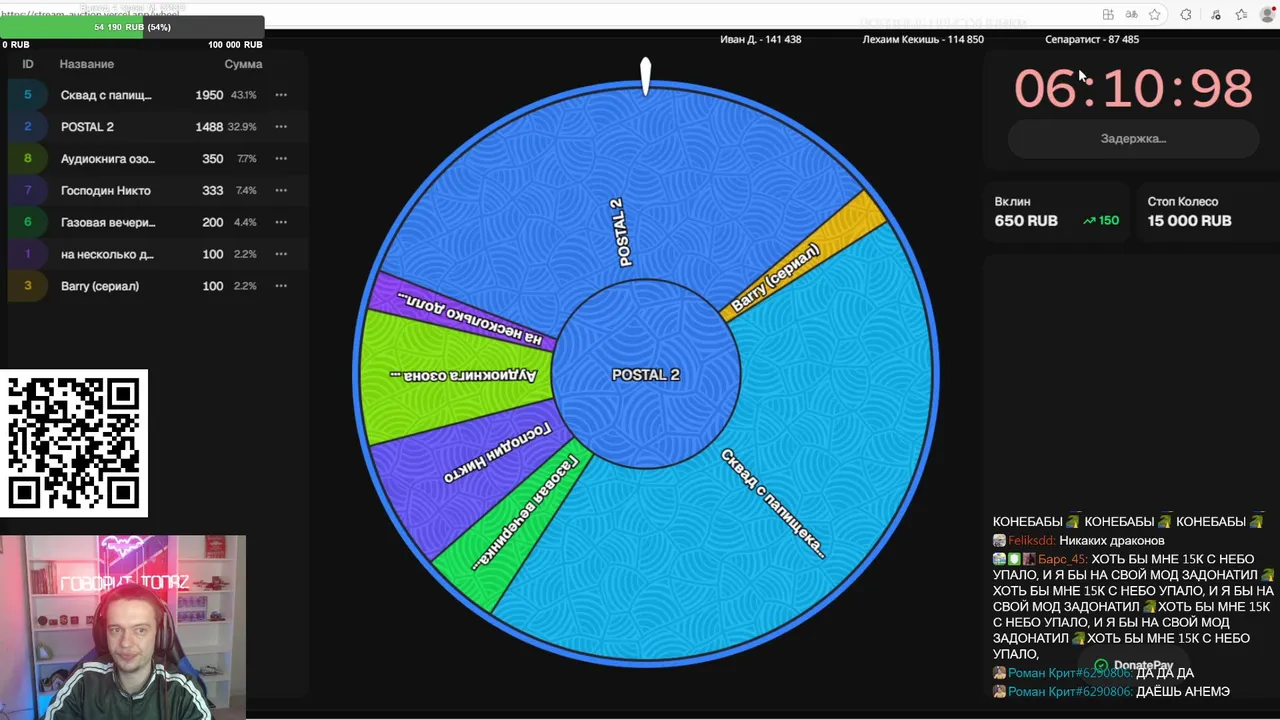
Task: Select the Газовая вечери... list row name
Action: [107, 222]
